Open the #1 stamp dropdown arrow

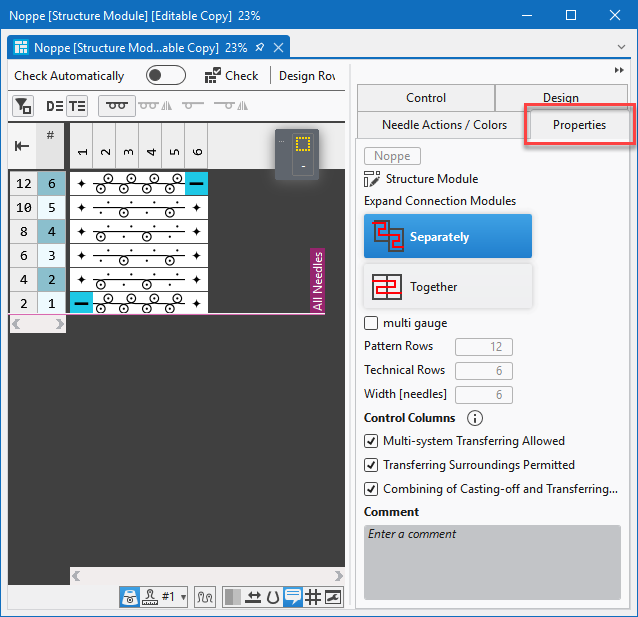click(x=183, y=597)
